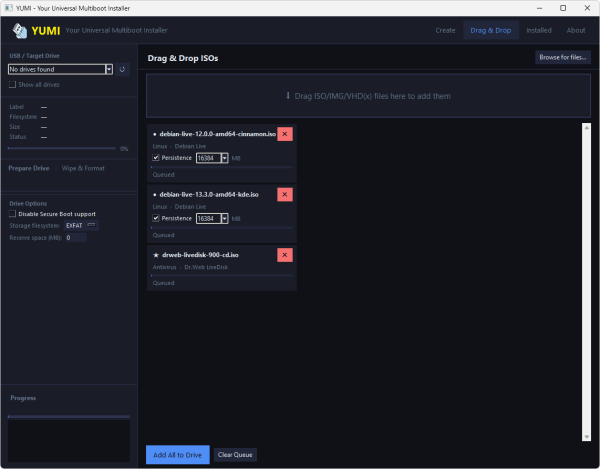Expand persistence size dropdown for kde ISO
The image size is (600, 469).
pyautogui.click(x=225, y=218)
